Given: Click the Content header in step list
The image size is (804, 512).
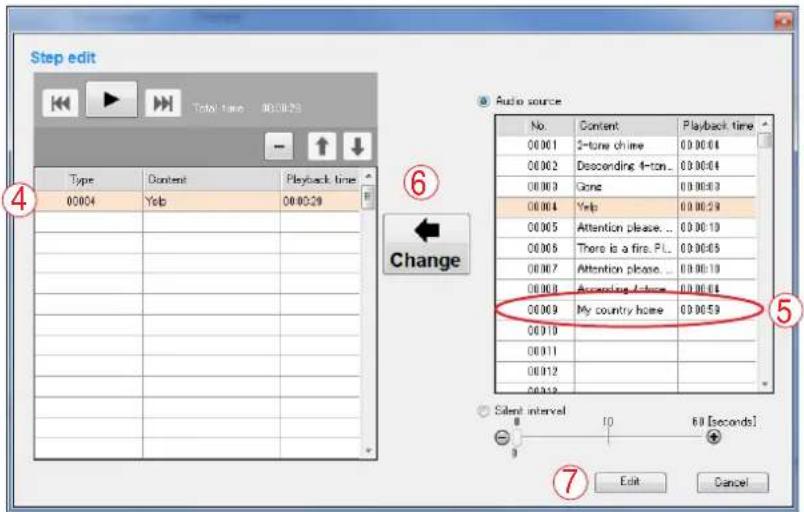Looking at the screenshot, I should [211, 179].
